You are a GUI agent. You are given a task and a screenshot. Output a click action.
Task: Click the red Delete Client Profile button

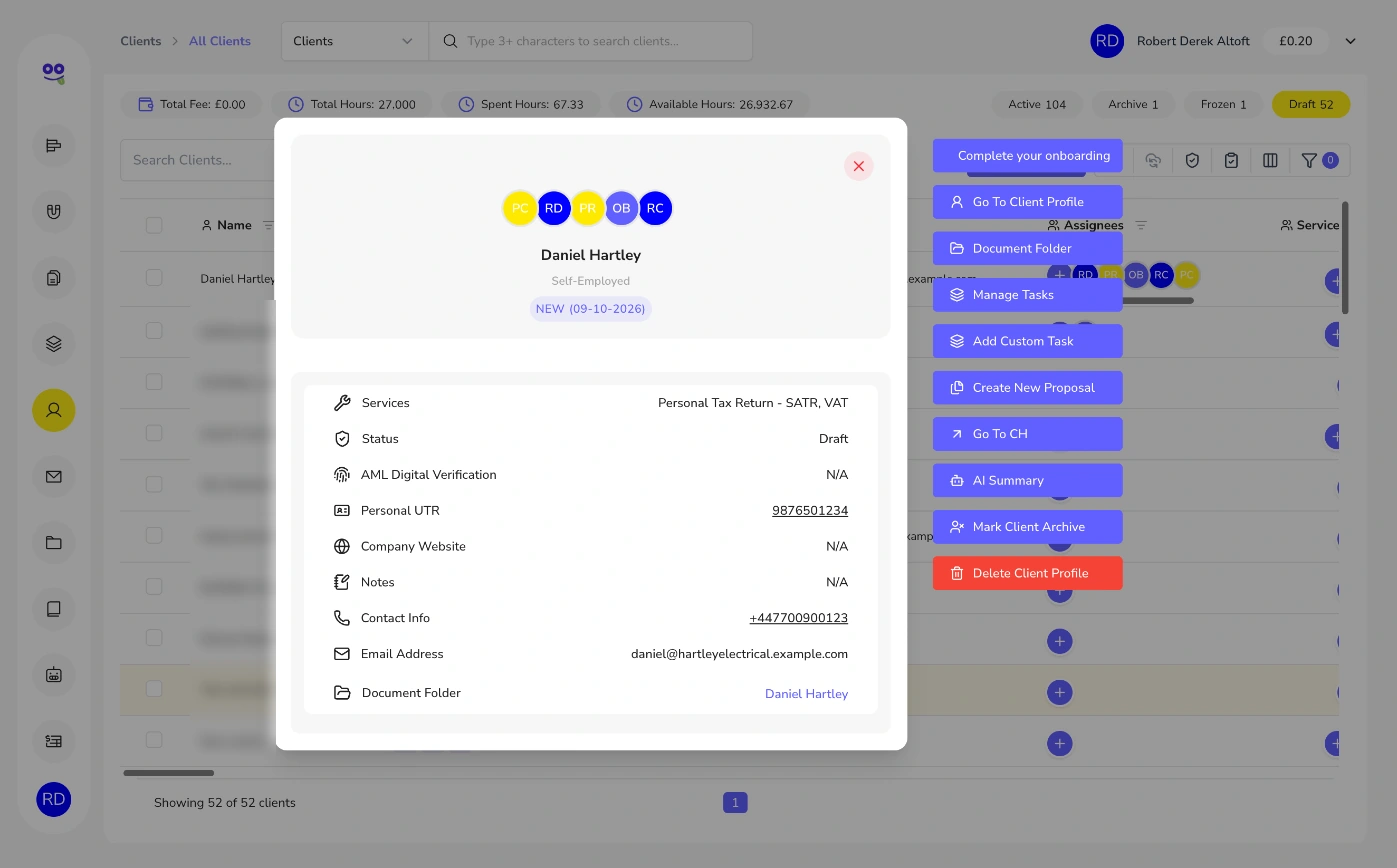pos(1027,573)
